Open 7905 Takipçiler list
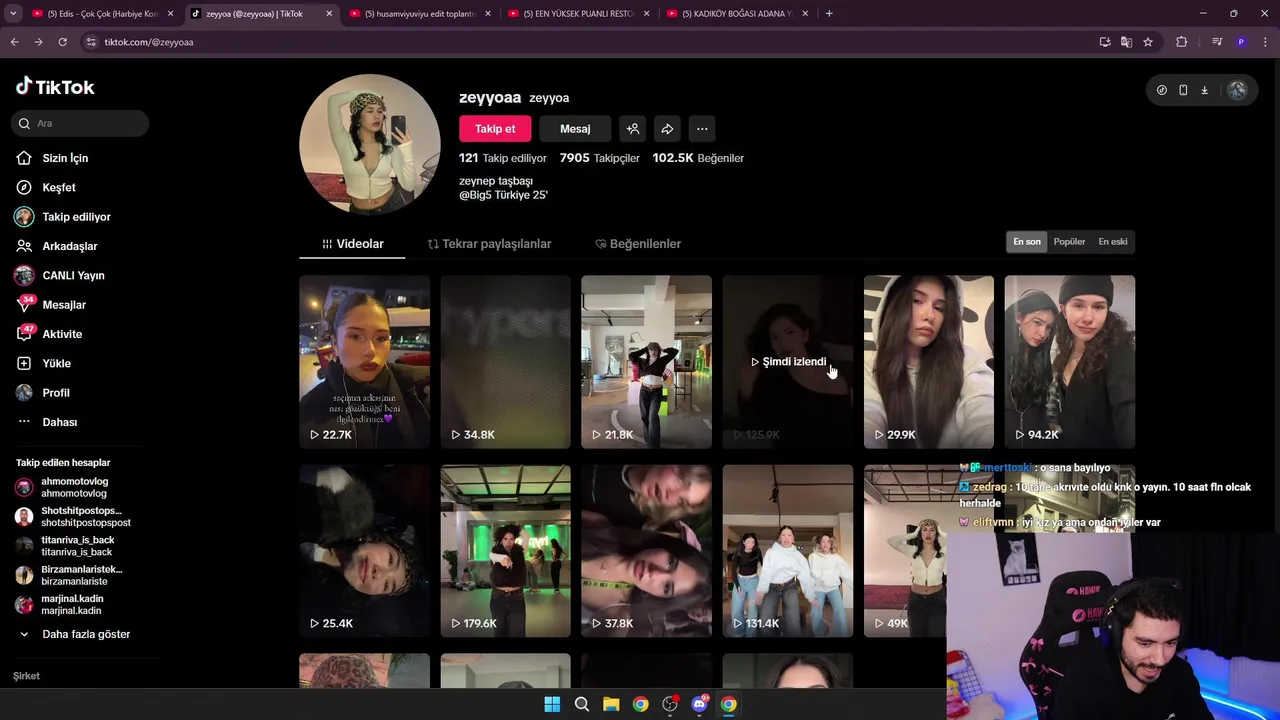The width and height of the screenshot is (1280, 720). pos(600,158)
